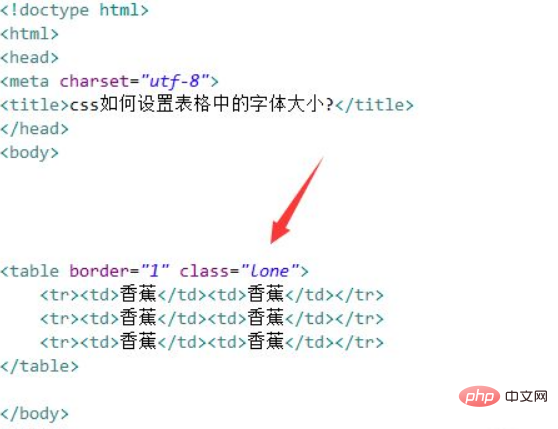Click the opening body tag
This screenshot has width=558, height=429.
point(29,153)
